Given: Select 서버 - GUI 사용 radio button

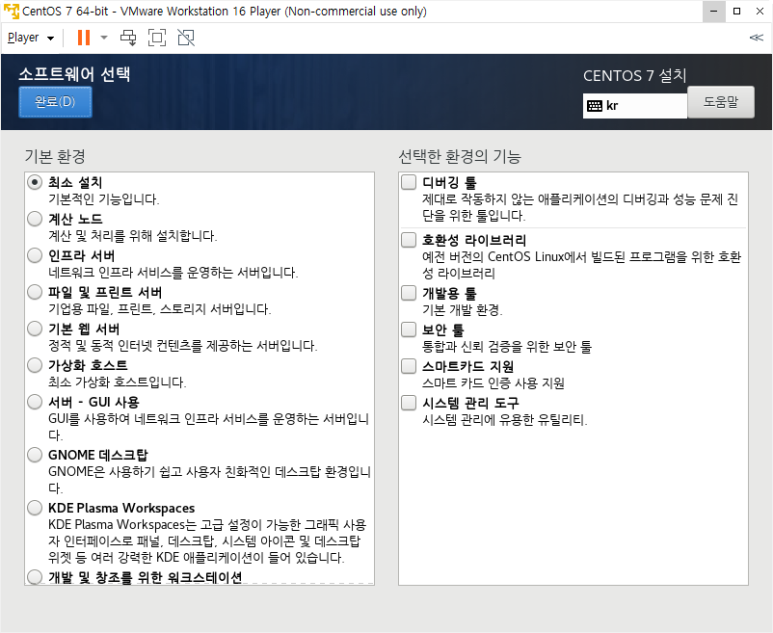Looking at the screenshot, I should (35, 402).
